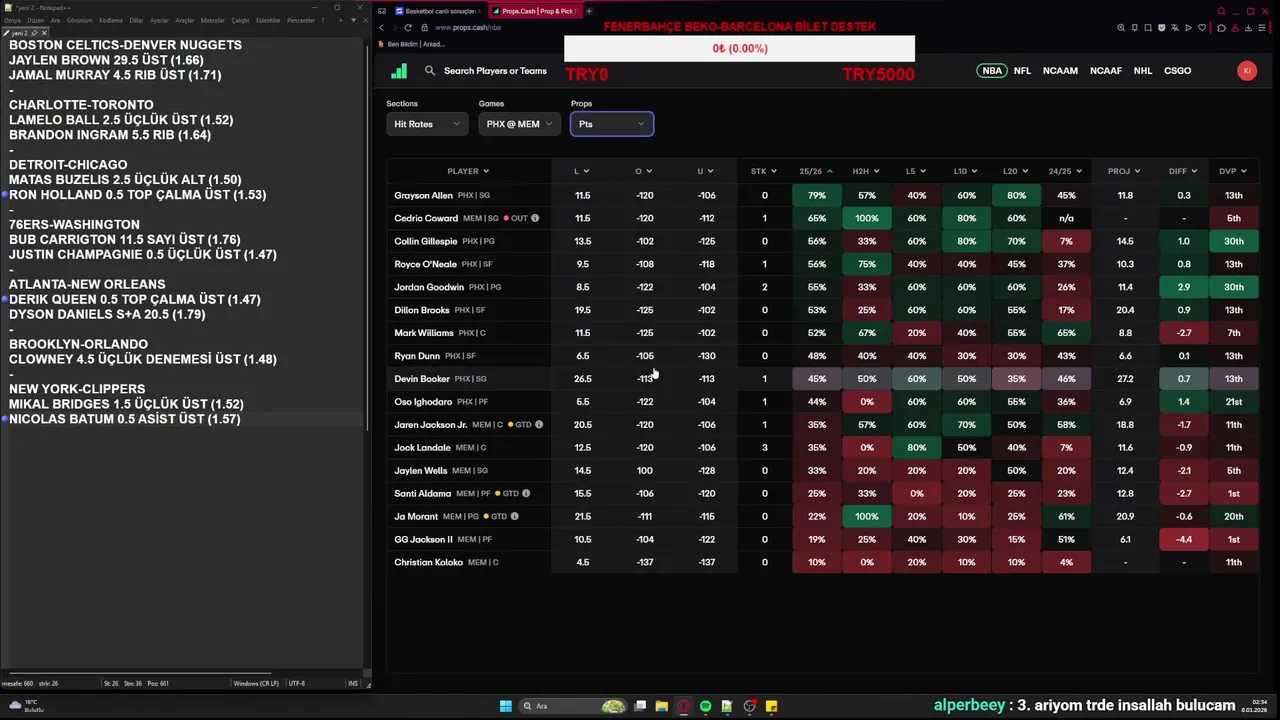Open the Windows Start button
1280x720 pixels.
[506, 706]
